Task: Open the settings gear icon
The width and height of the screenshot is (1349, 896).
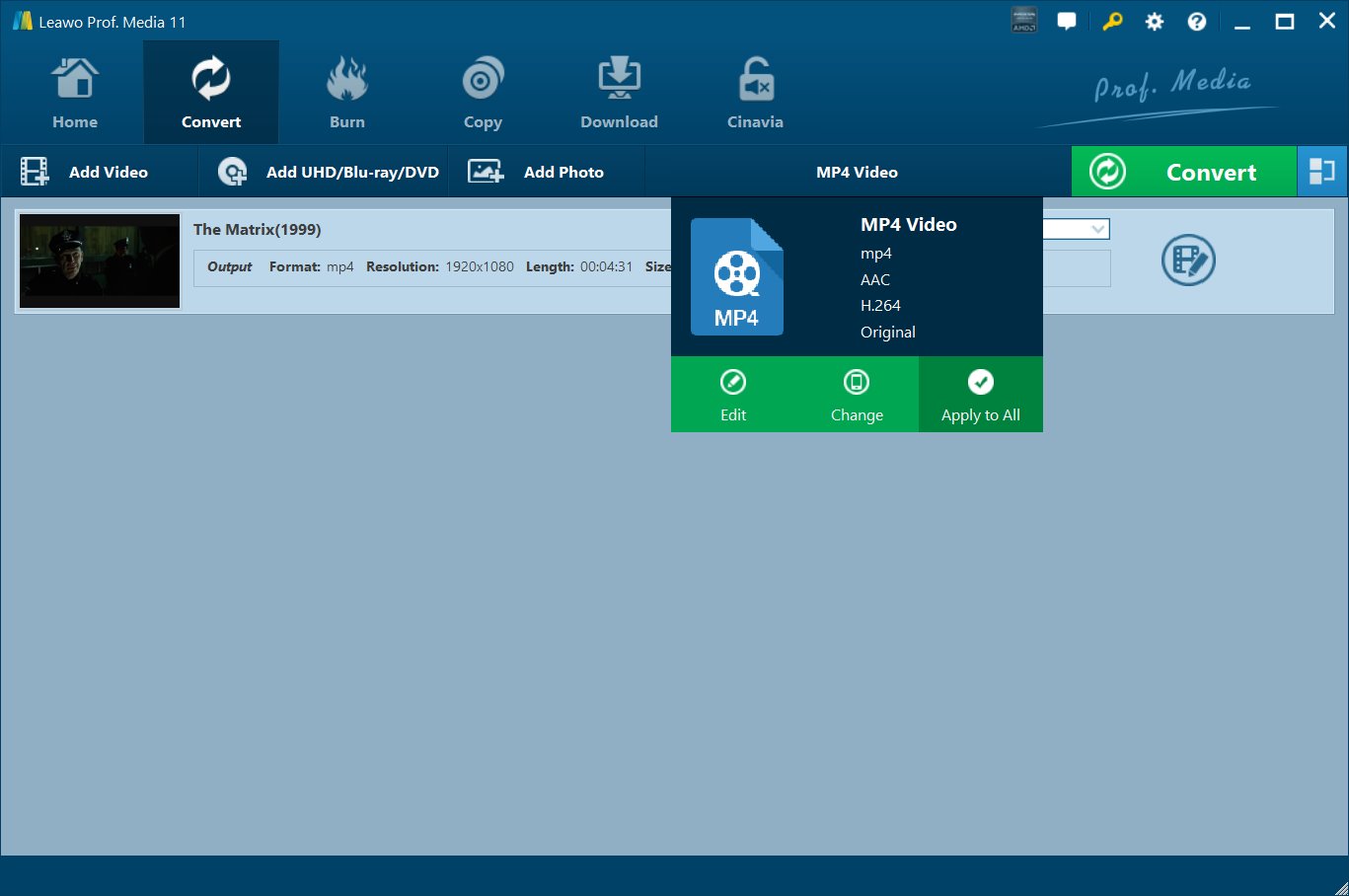Action: tap(1154, 22)
